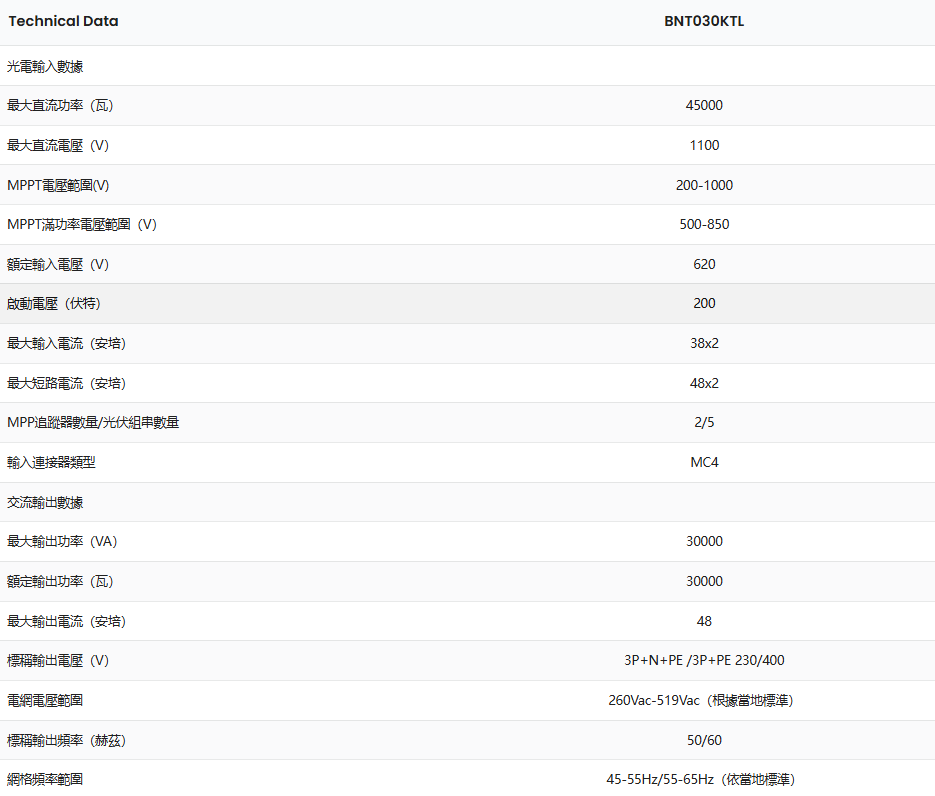This screenshot has height=796, width=935.
Task: Click the 額定輸出功率 (瓦) row label
Action: [x=60, y=581]
